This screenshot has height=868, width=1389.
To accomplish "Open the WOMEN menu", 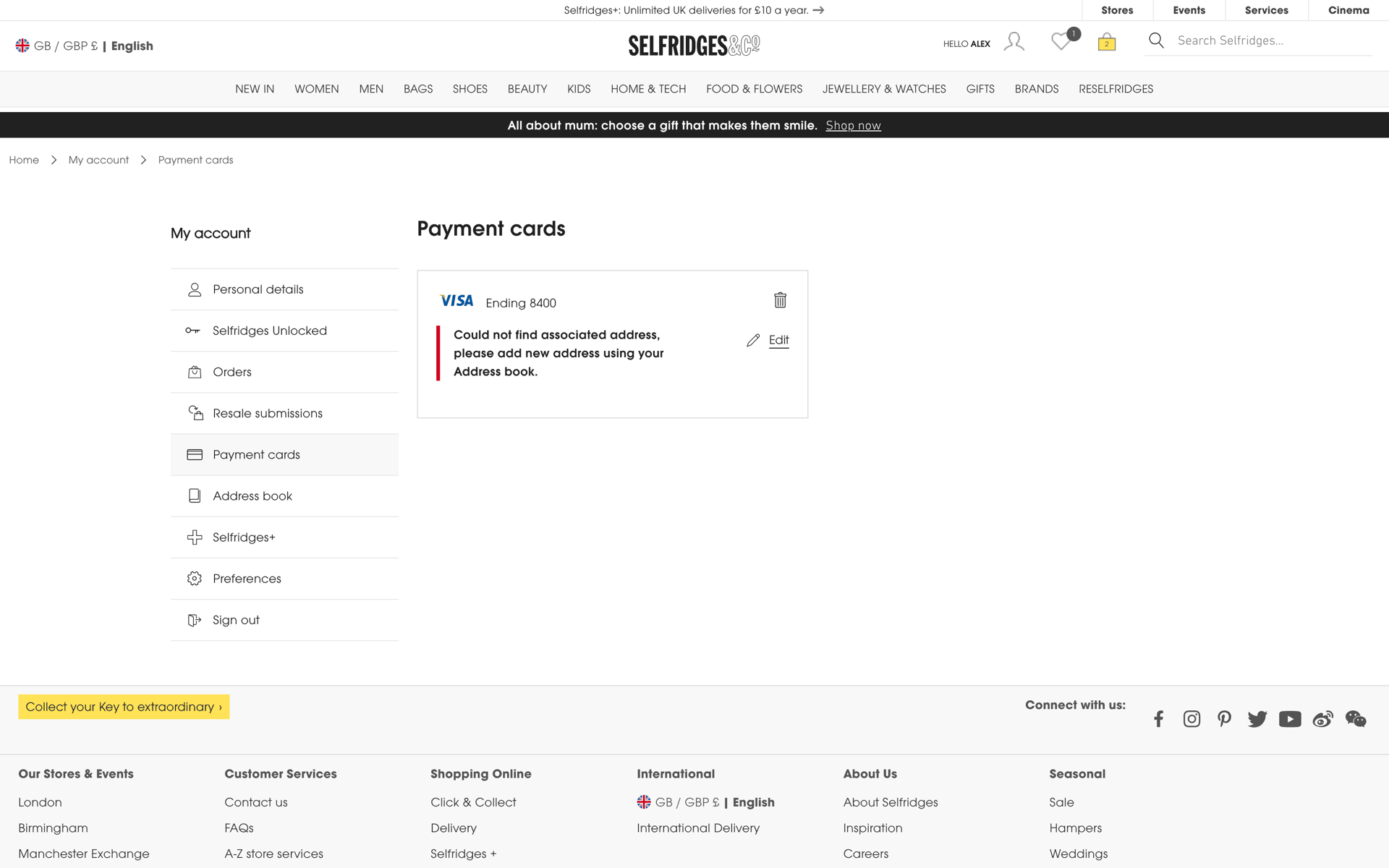I will [x=316, y=89].
